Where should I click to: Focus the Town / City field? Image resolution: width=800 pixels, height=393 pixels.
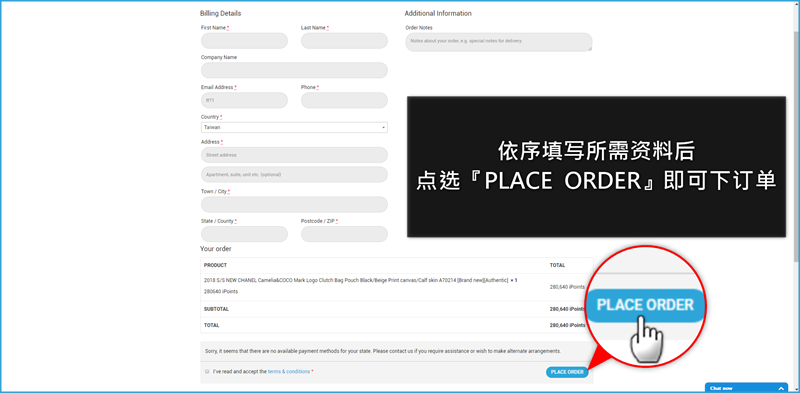point(294,205)
